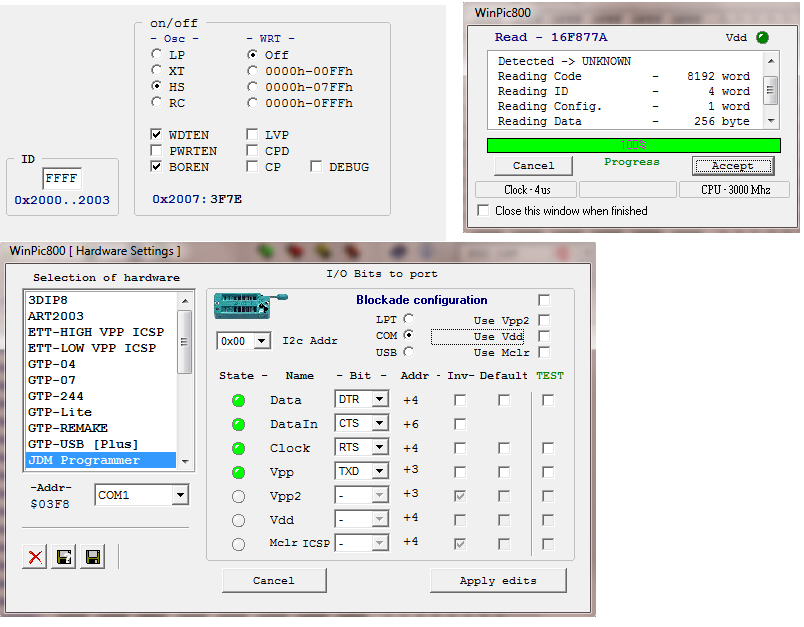804x627 pixels.
Task: Click the green state indicator for Clock
Action: [x=238, y=449]
